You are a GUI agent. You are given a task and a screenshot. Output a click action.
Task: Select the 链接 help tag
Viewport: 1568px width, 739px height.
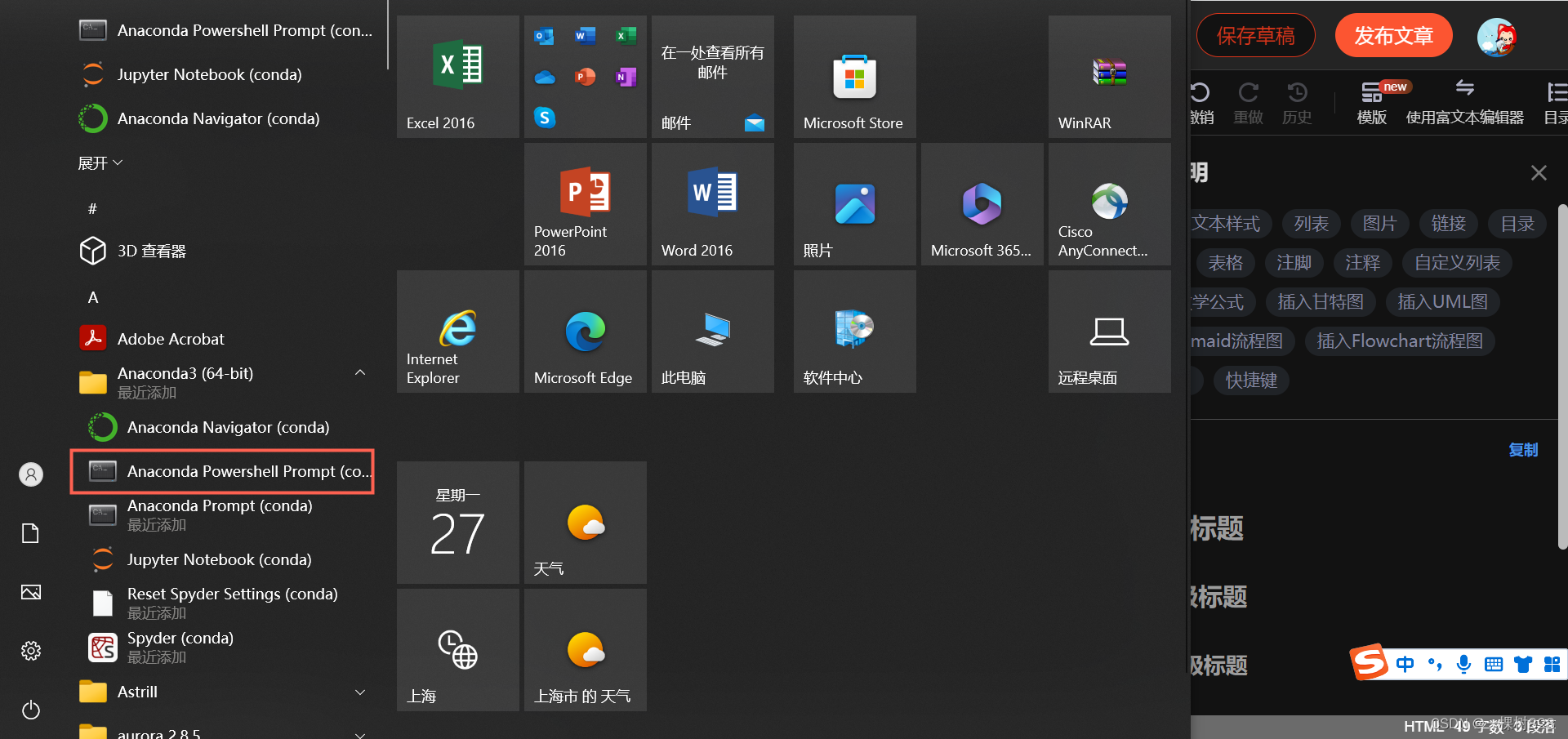pyautogui.click(x=1449, y=223)
